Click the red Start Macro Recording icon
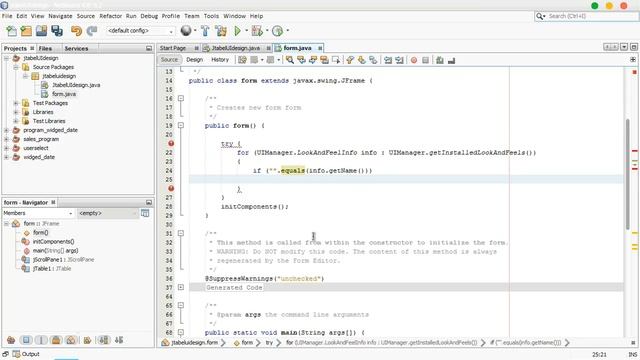640x360 pixels. (414, 60)
